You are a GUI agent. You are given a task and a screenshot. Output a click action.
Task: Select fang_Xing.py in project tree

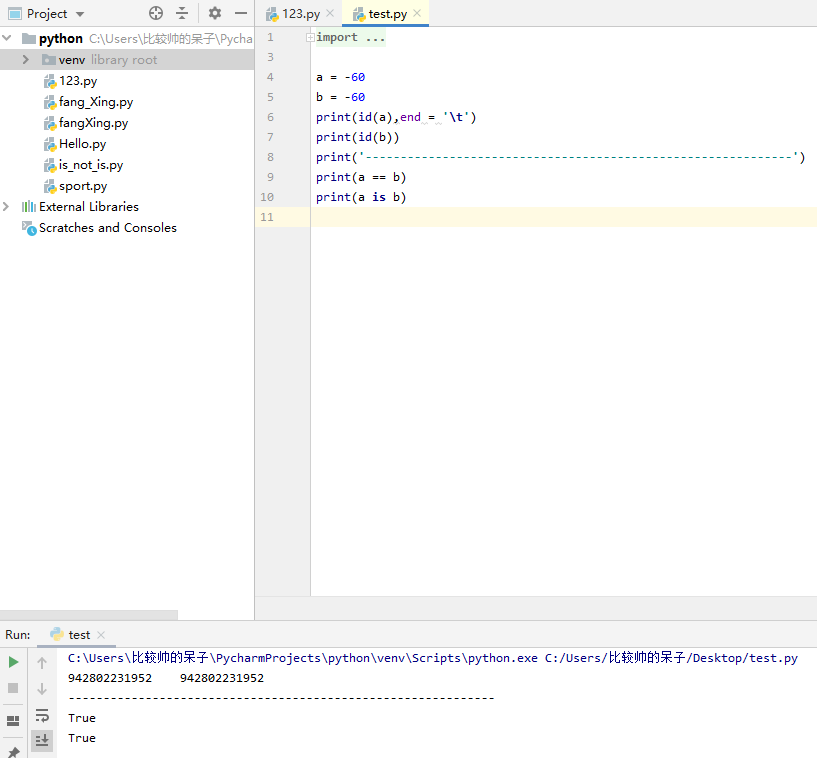pyautogui.click(x=96, y=102)
